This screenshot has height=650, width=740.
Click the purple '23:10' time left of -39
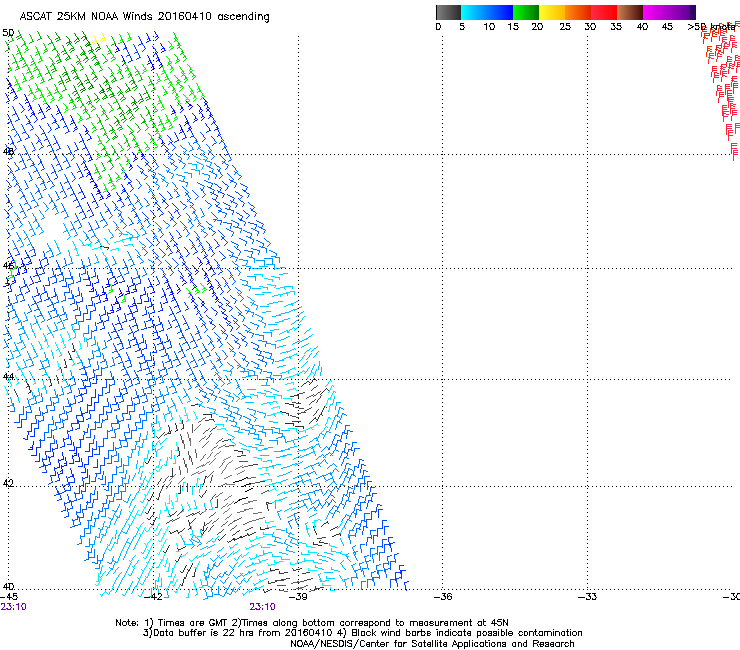tap(262, 607)
